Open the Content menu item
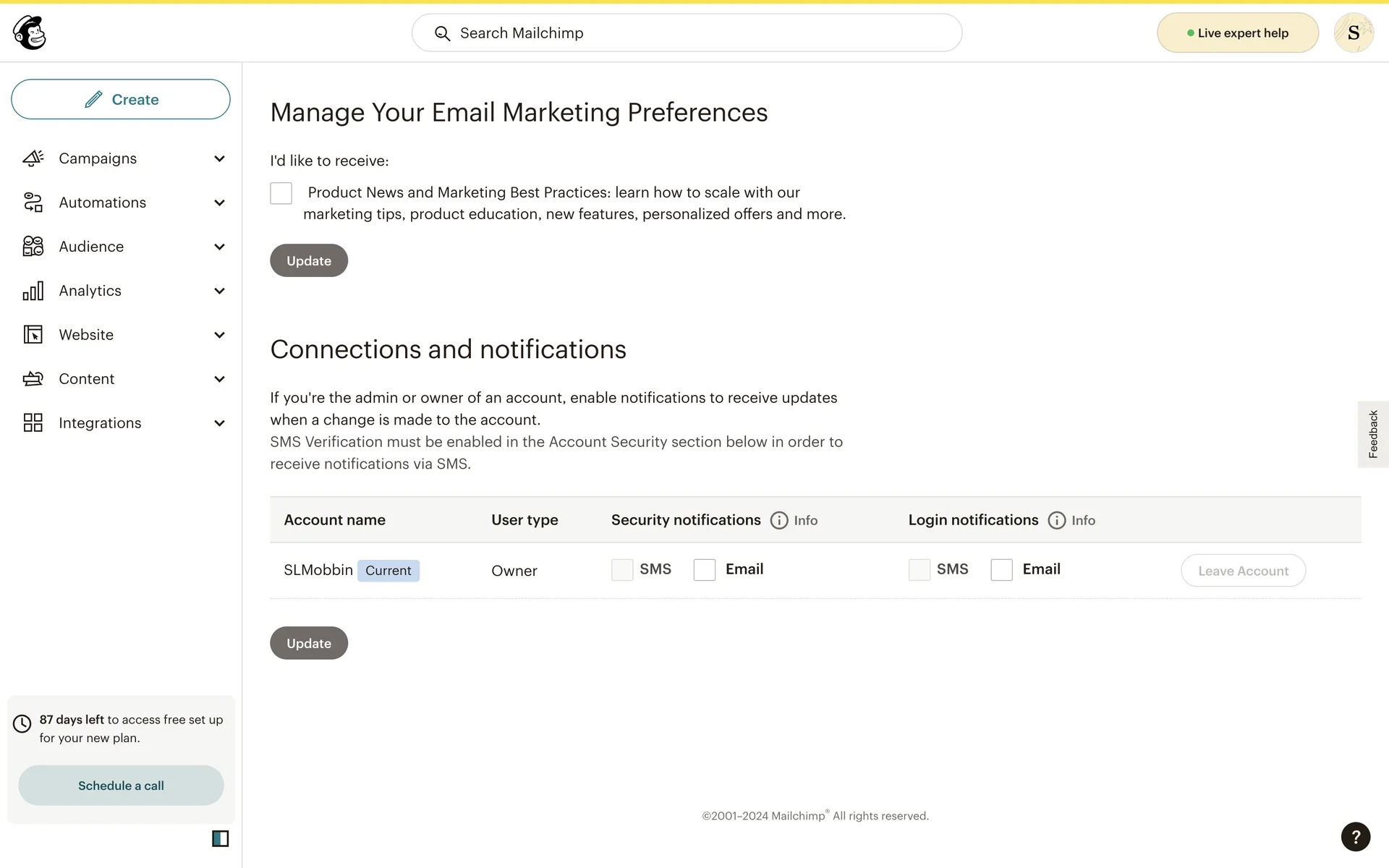 click(x=86, y=379)
